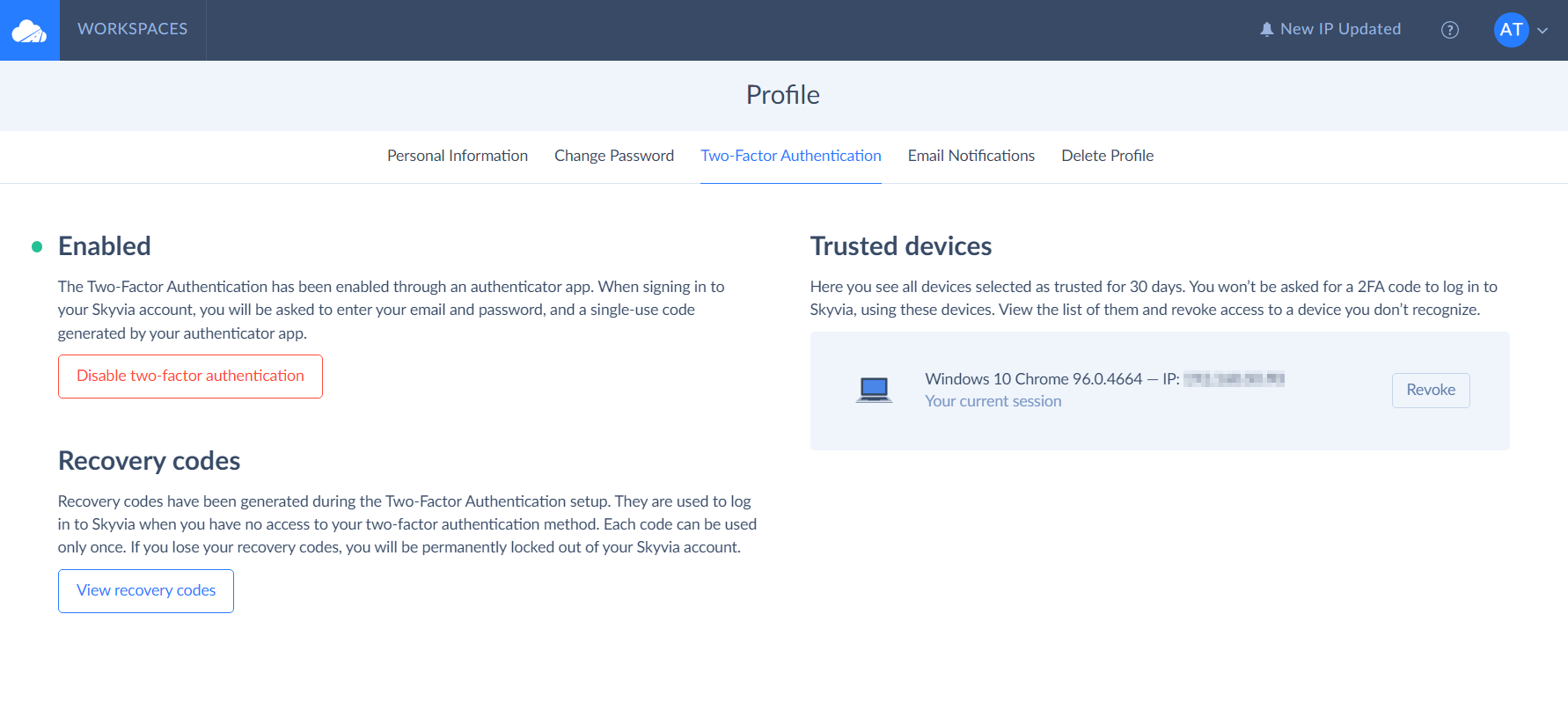Click the "Recovery codes" heading
1568x702 pixels.
pos(150,461)
